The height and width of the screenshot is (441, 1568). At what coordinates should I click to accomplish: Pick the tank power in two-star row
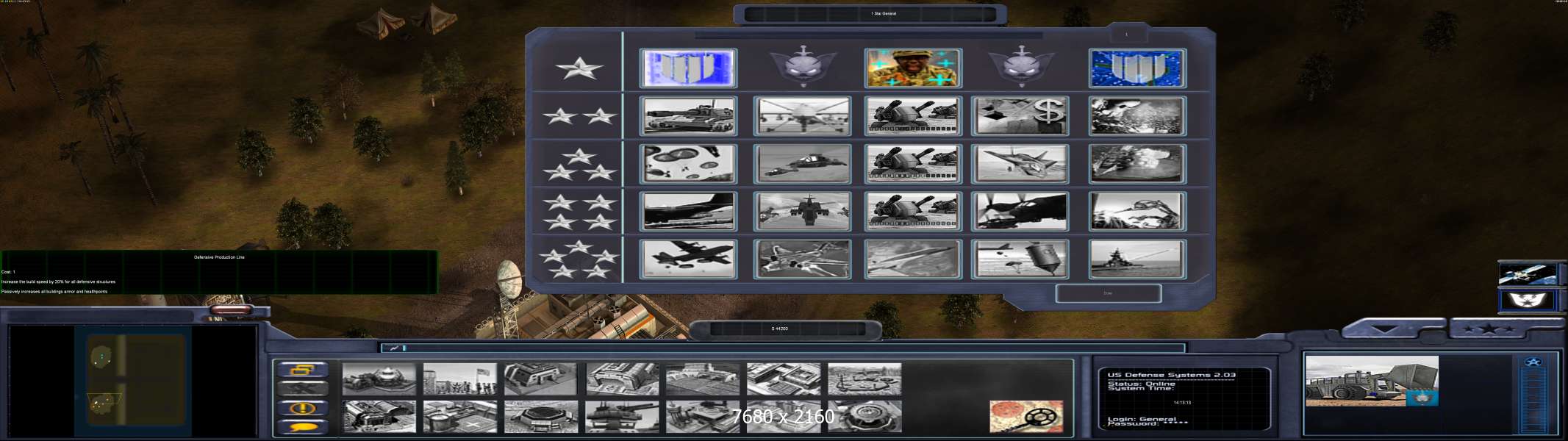(688, 116)
